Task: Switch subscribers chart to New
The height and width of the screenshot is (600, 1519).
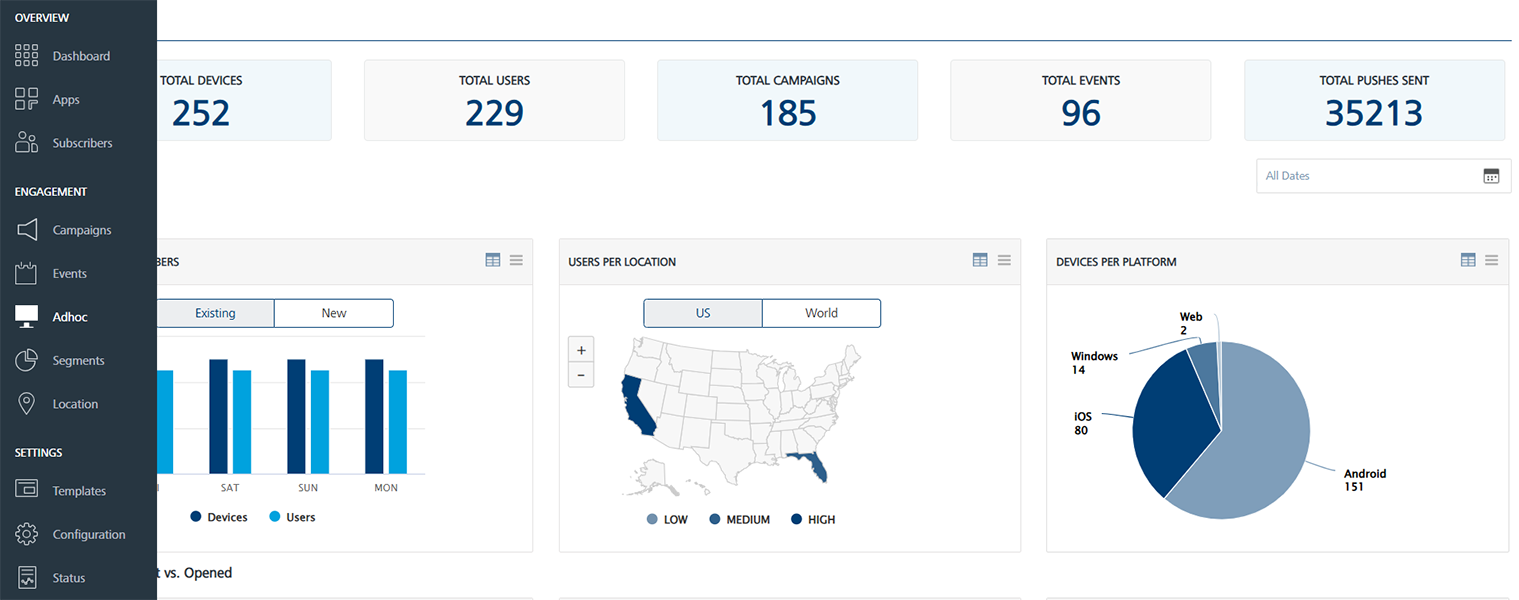Action: [x=334, y=313]
